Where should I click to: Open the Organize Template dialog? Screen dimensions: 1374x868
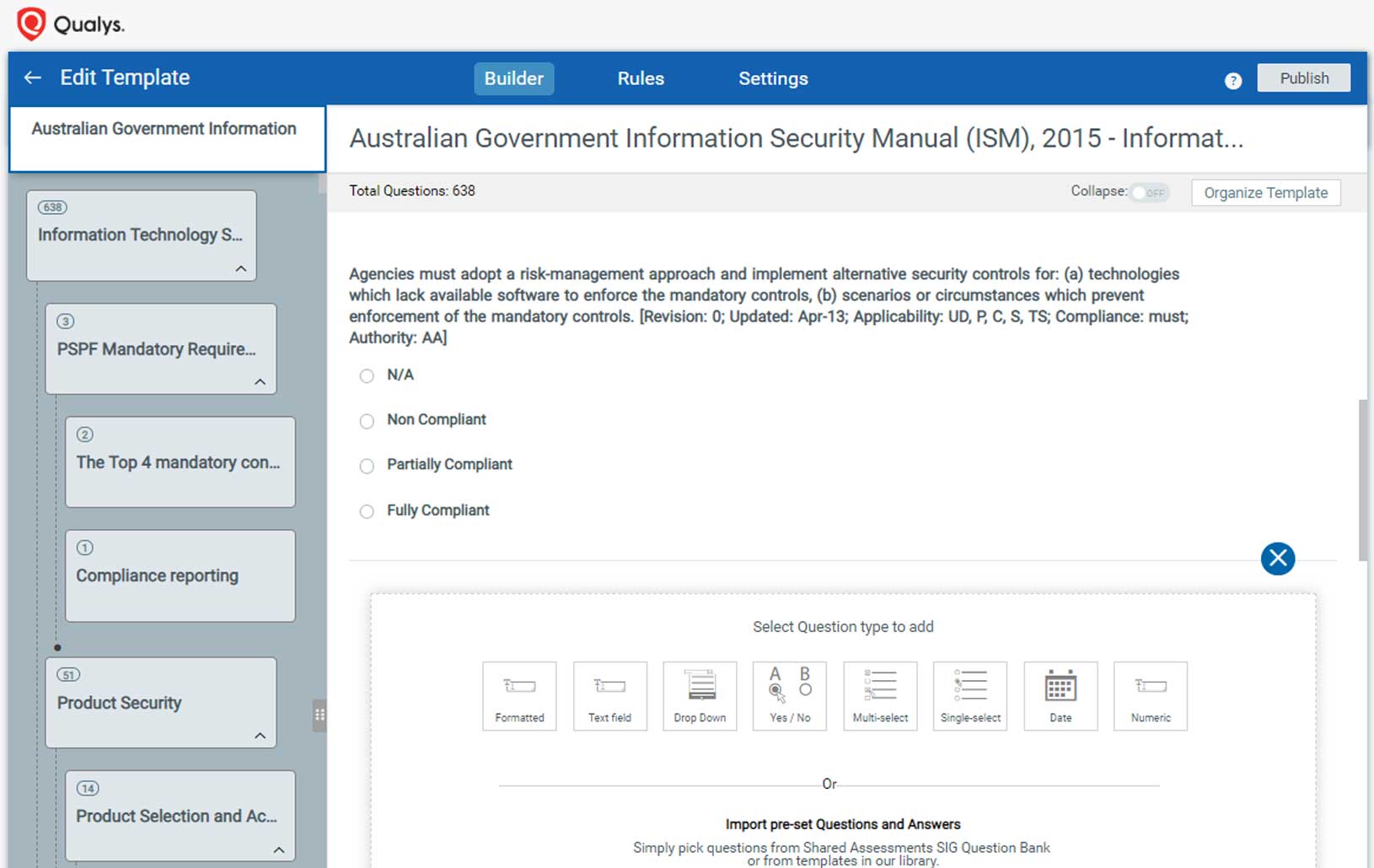tap(1264, 192)
